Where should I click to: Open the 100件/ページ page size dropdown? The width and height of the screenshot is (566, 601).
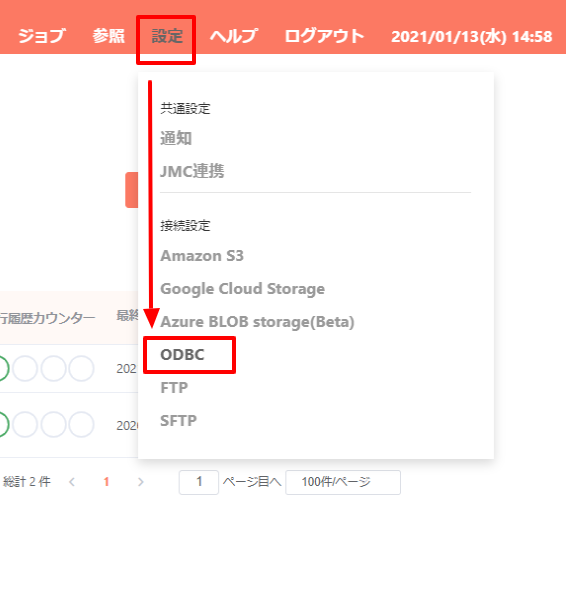click(x=343, y=482)
